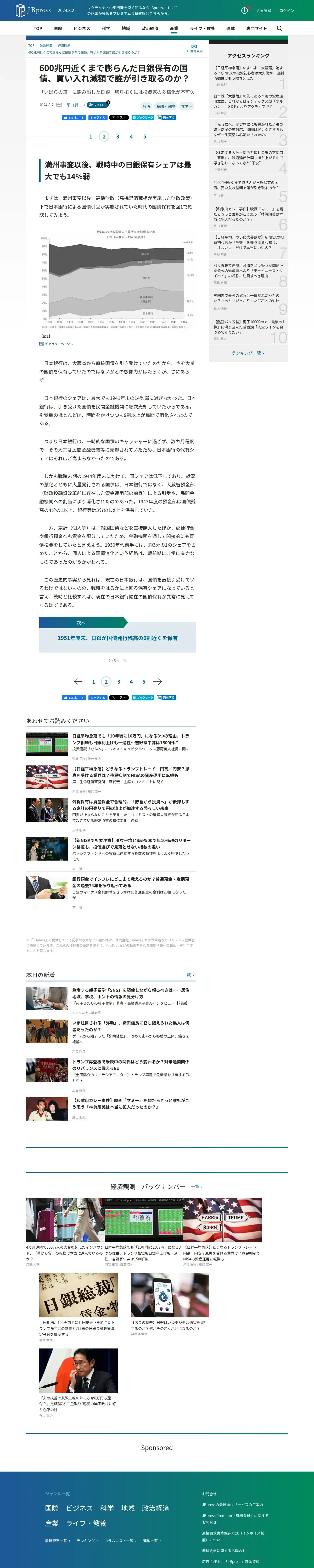Viewport: 314px width, 1568px height.
Task: Expand the ランキング一覧 link in the sidebar
Action: click(x=248, y=353)
